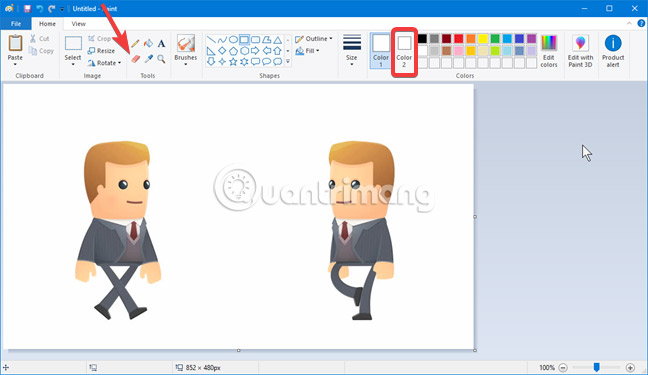
Task: Choose the Rounded rectangle shape
Action: 255,40
